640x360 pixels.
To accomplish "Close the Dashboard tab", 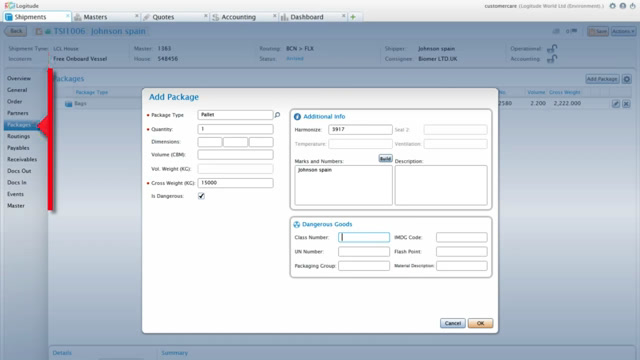I will pos(344,16).
